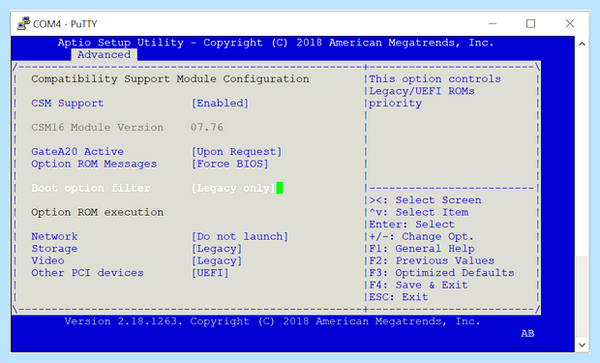Screen dimensions: 600x363
Task: Click the ^v: Select Item help line
Action: 419,212
